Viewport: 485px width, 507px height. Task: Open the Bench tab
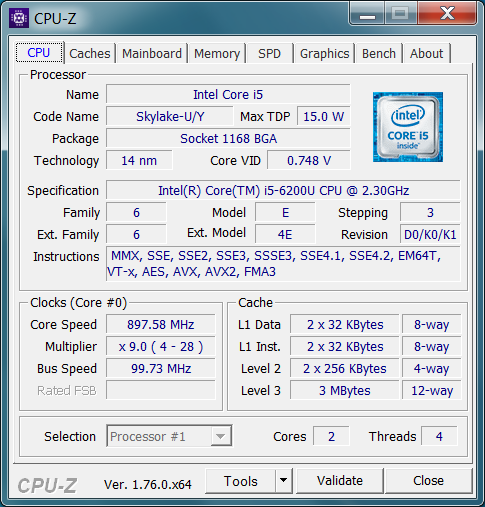379,53
